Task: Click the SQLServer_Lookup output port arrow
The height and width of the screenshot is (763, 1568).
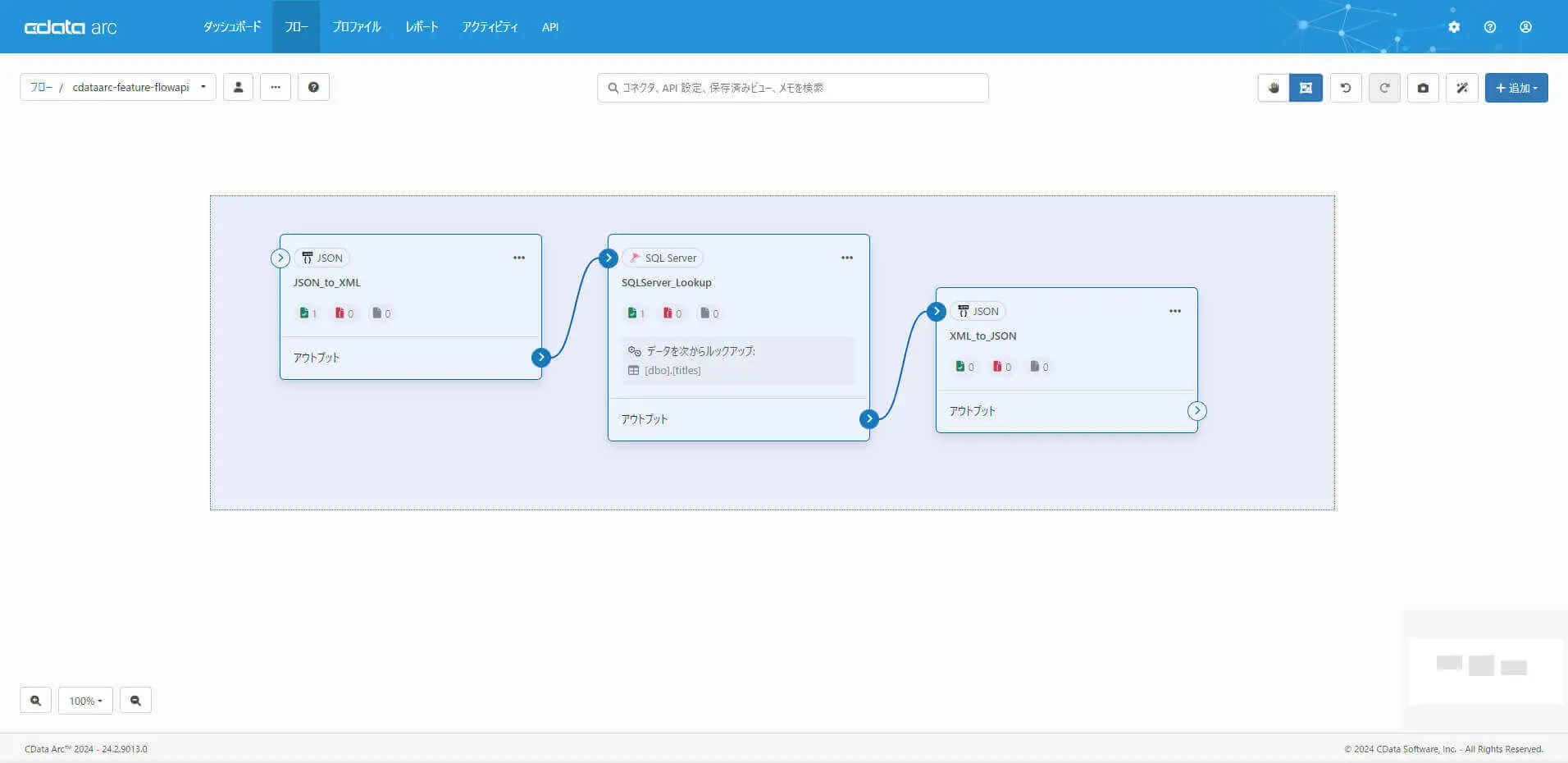Action: (x=868, y=419)
